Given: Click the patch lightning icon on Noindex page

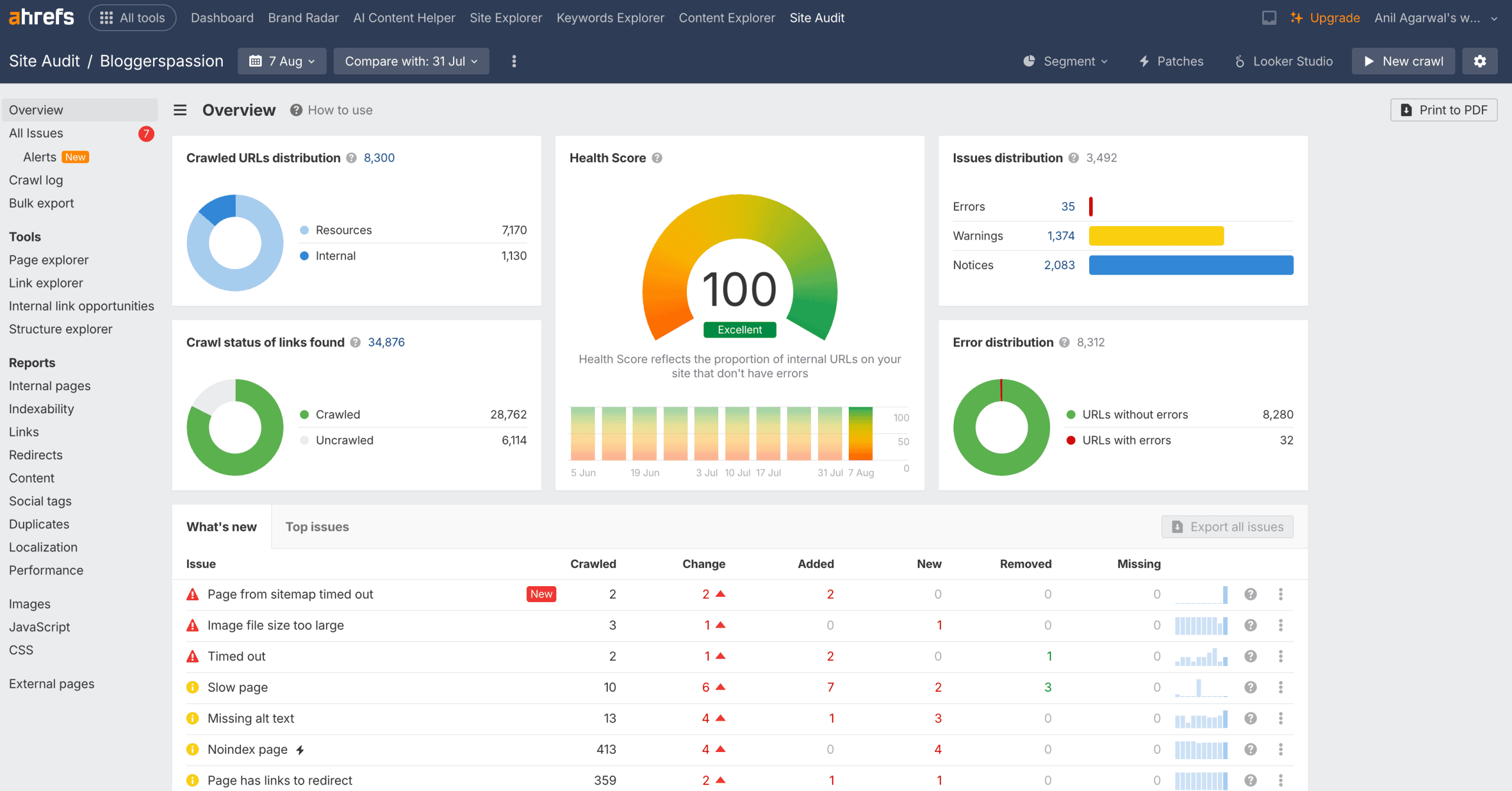Looking at the screenshot, I should click(300, 750).
